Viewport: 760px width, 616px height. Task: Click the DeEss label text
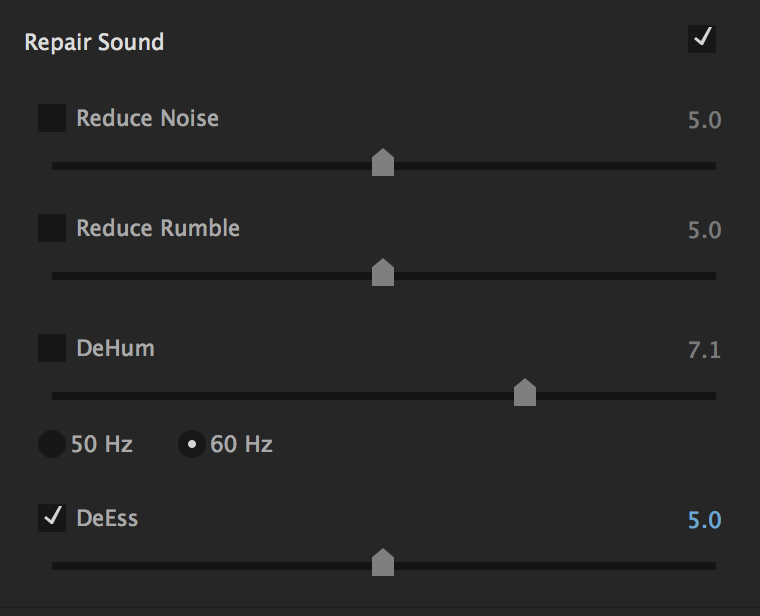coord(107,518)
